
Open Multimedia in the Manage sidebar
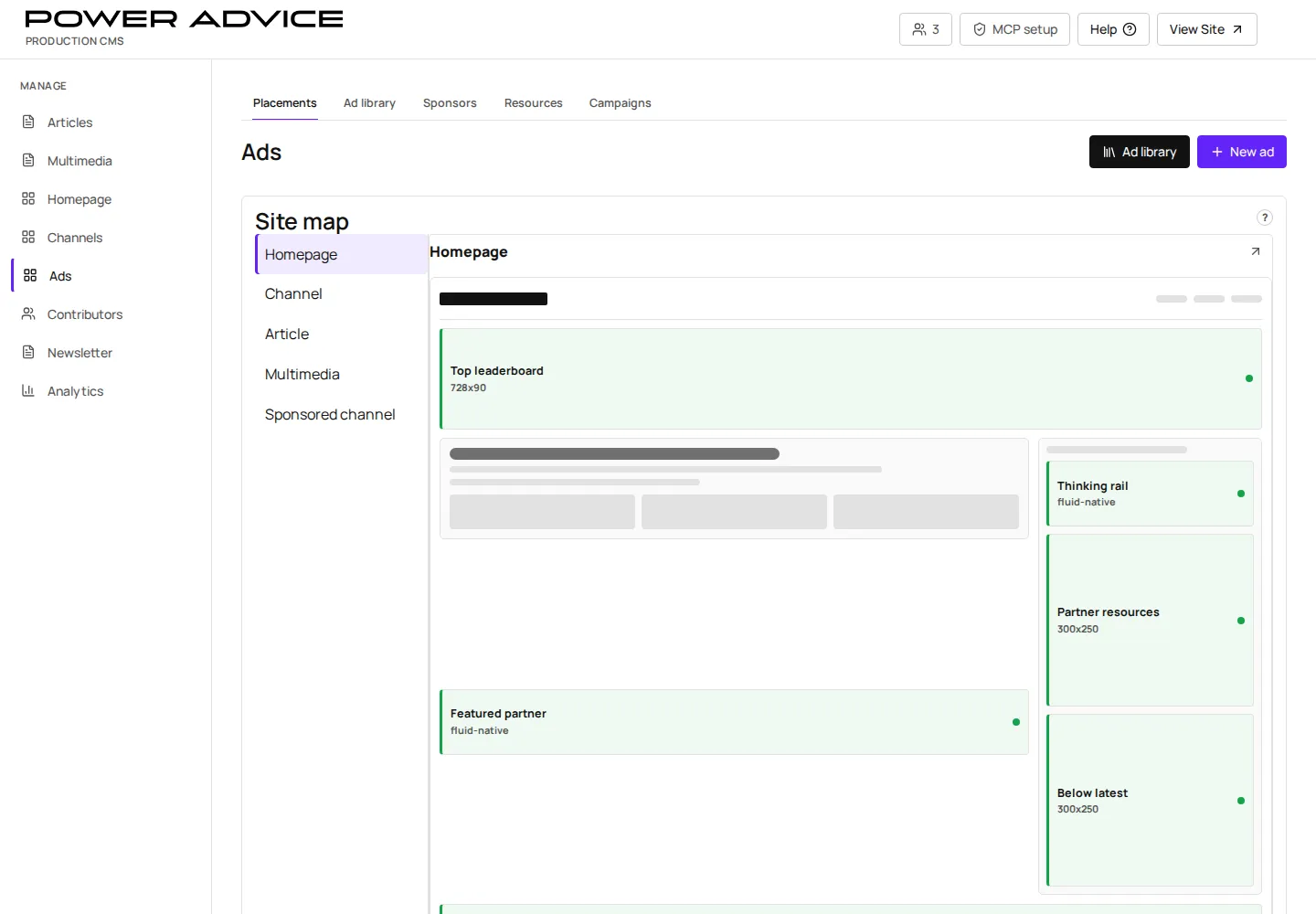coord(106,161)
